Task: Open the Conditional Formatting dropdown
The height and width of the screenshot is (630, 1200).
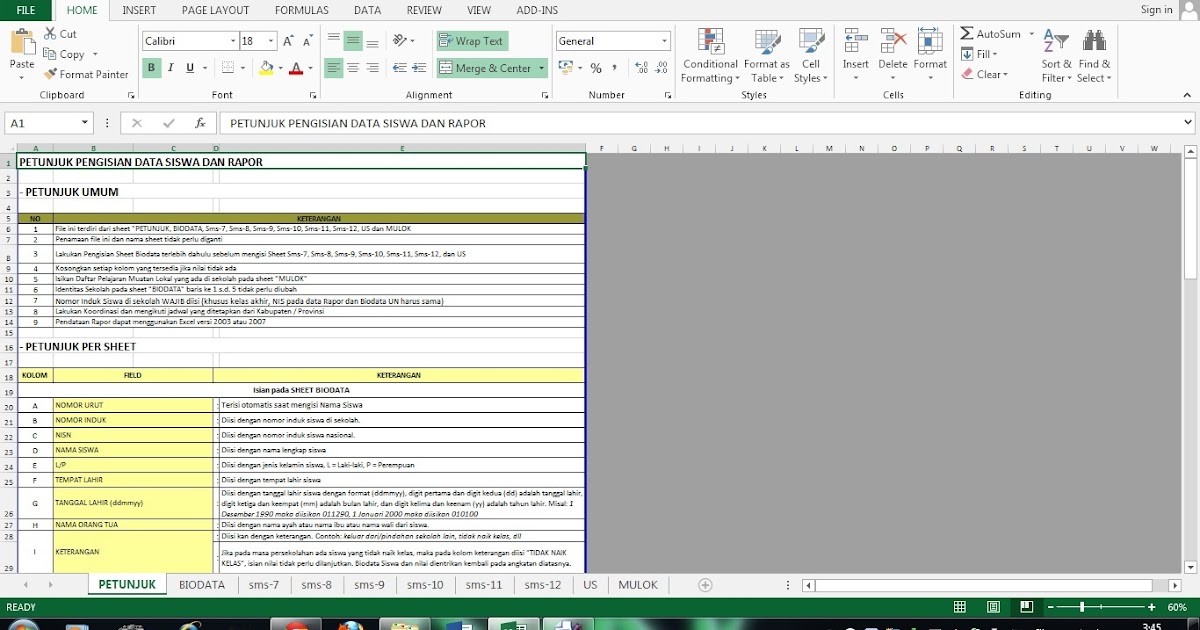Action: 710,56
